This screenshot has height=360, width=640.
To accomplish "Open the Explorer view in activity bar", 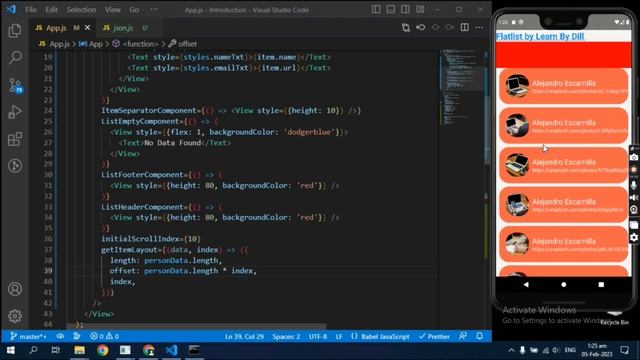I will pos(15,31).
